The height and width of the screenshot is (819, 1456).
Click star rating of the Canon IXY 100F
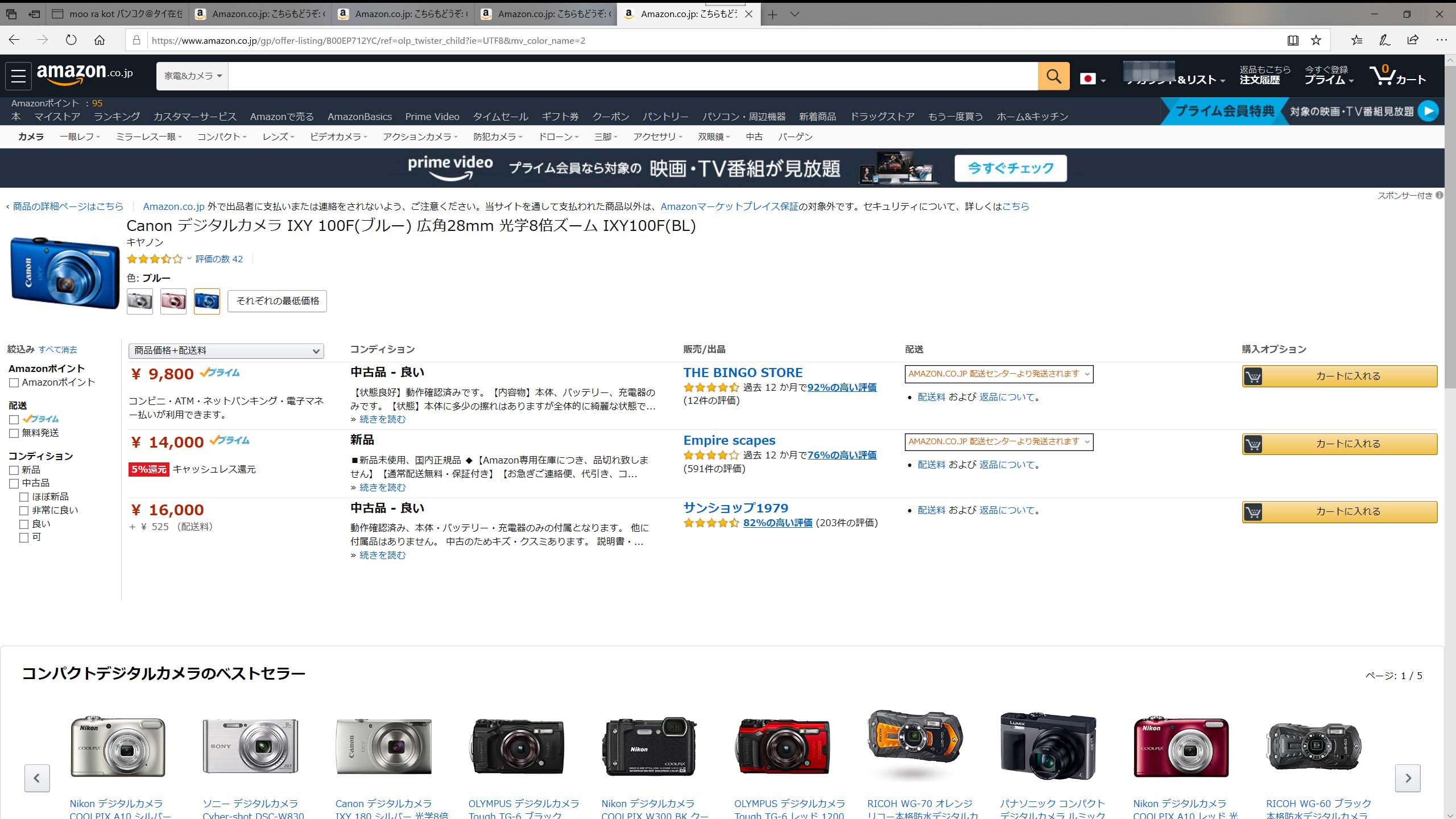click(x=155, y=259)
